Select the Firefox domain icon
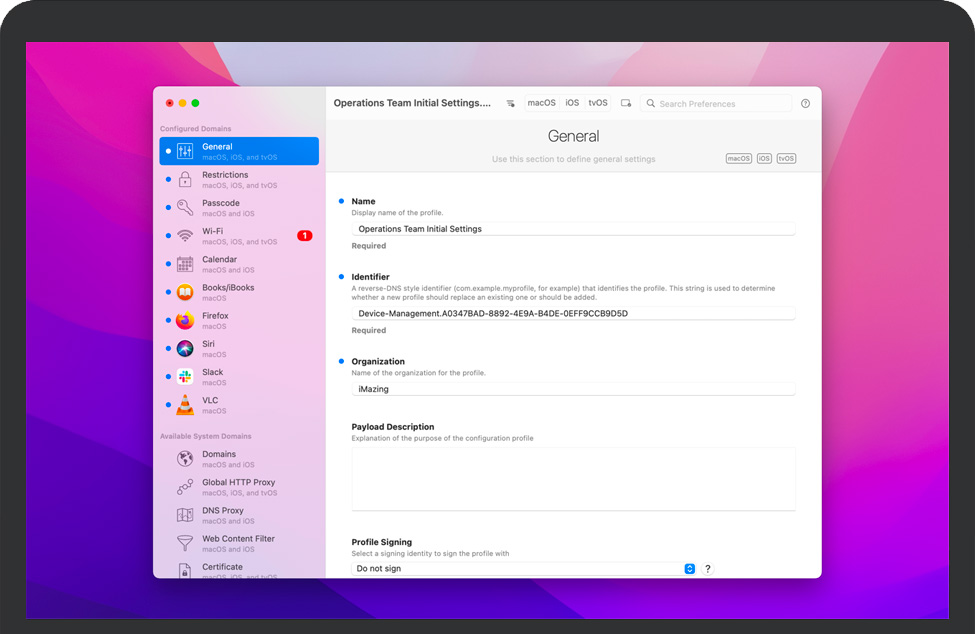 185,320
